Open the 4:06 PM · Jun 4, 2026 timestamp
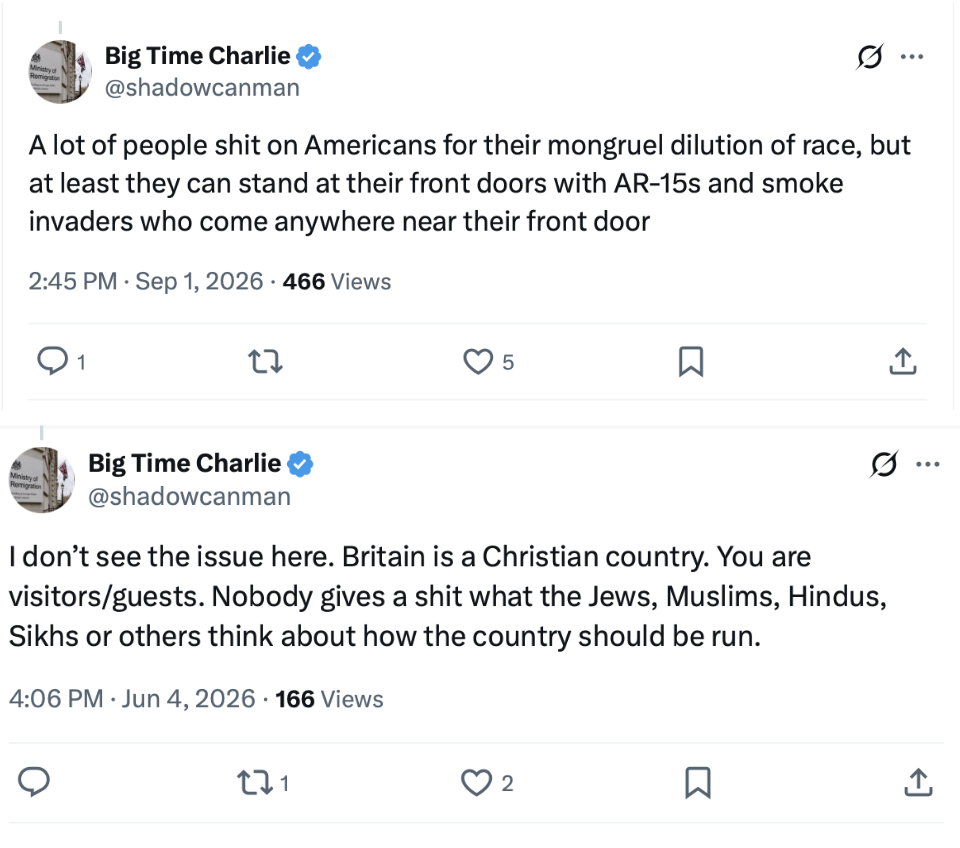The width and height of the screenshot is (960, 848). [132, 699]
